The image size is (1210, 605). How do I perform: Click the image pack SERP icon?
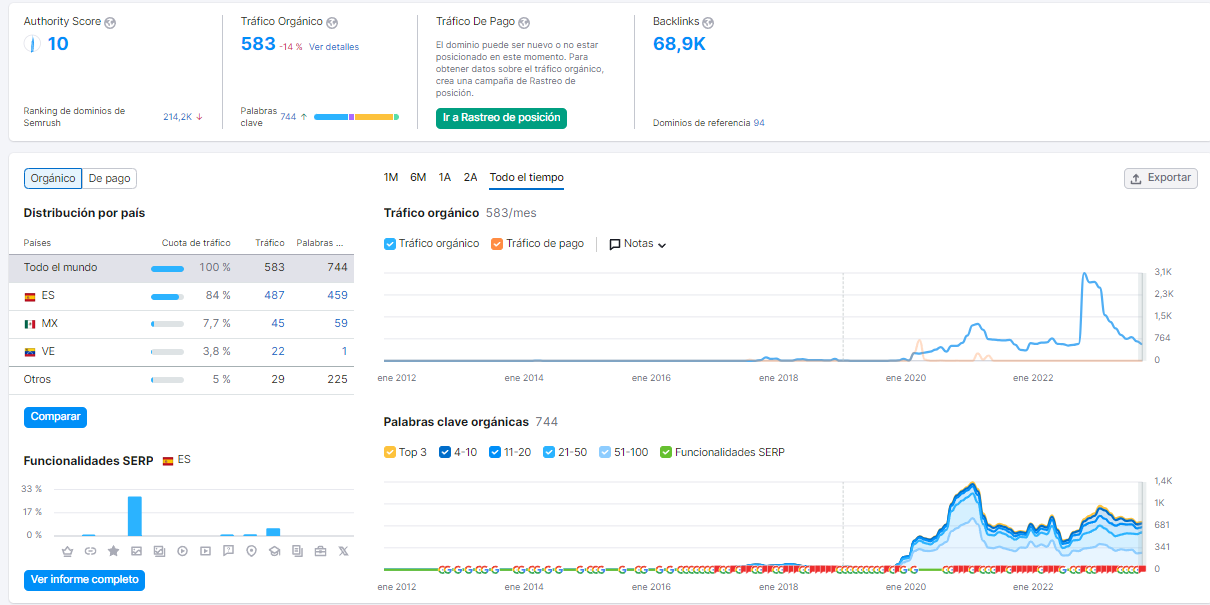coord(159,551)
